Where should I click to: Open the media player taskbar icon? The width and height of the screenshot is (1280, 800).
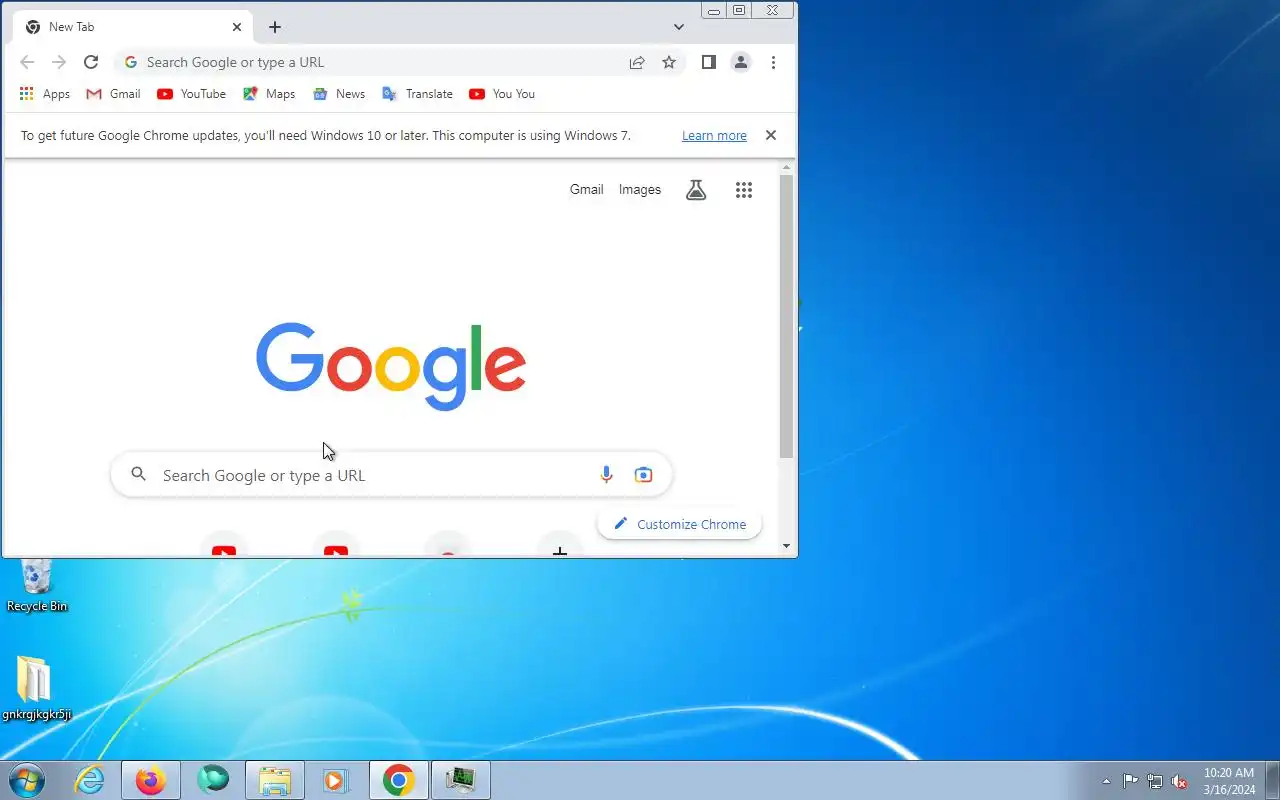(337, 780)
